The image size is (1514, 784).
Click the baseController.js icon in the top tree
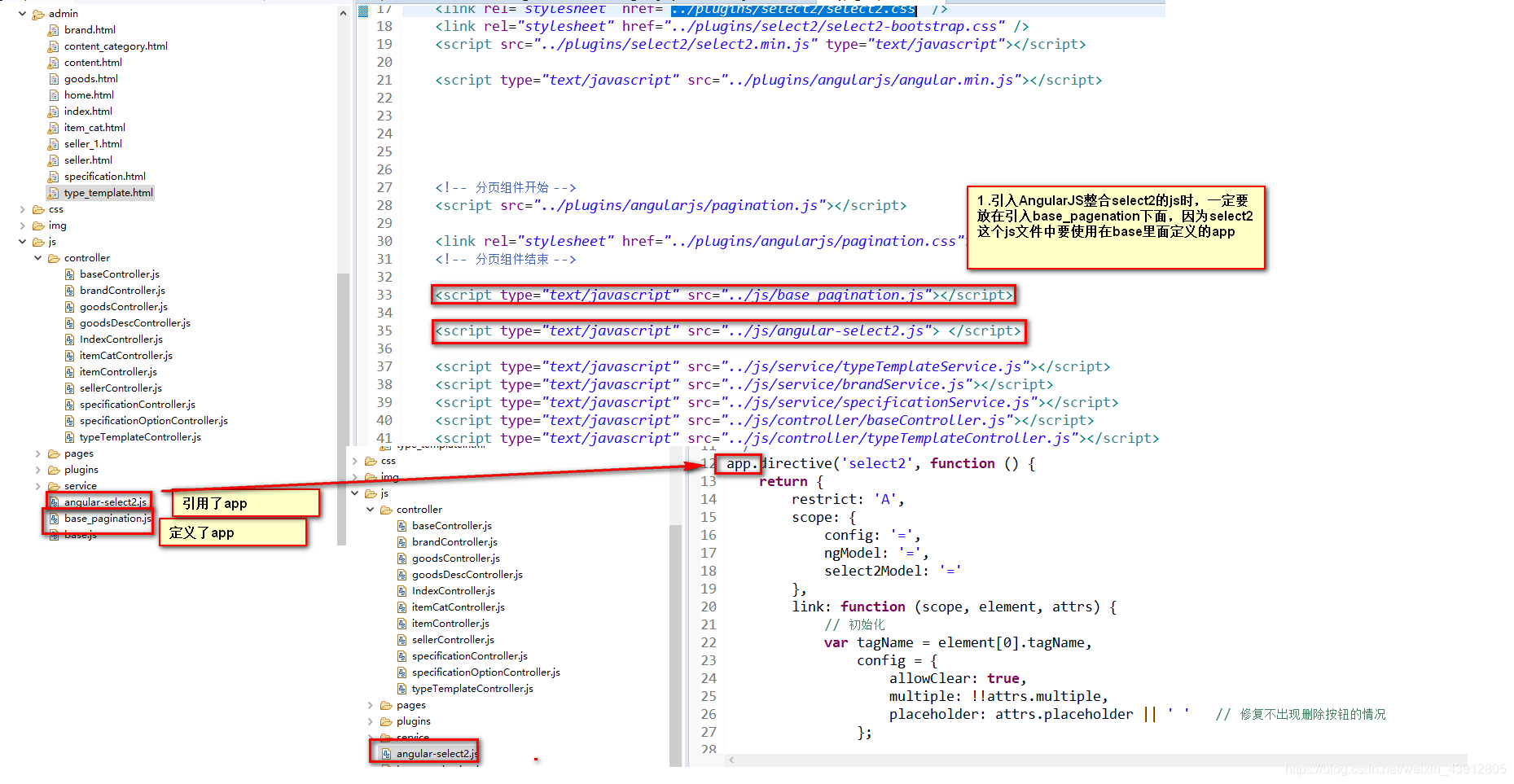click(x=70, y=274)
